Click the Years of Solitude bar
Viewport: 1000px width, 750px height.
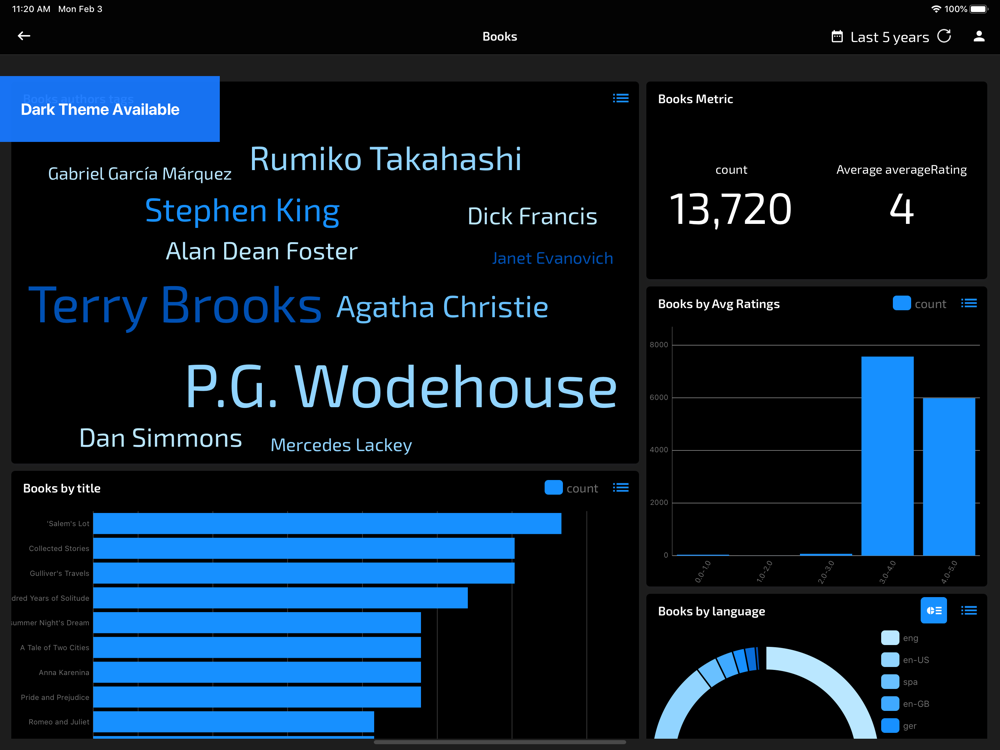[281, 598]
